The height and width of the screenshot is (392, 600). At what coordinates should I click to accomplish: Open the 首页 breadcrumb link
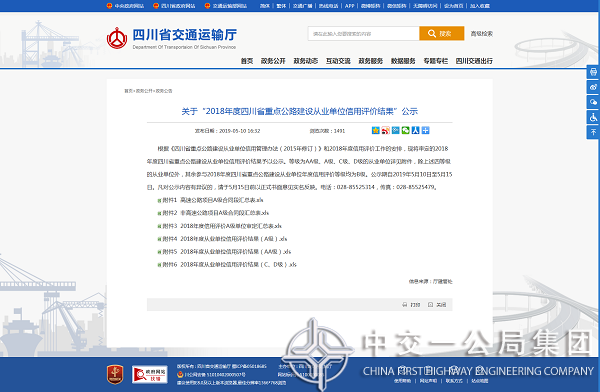click(128, 91)
